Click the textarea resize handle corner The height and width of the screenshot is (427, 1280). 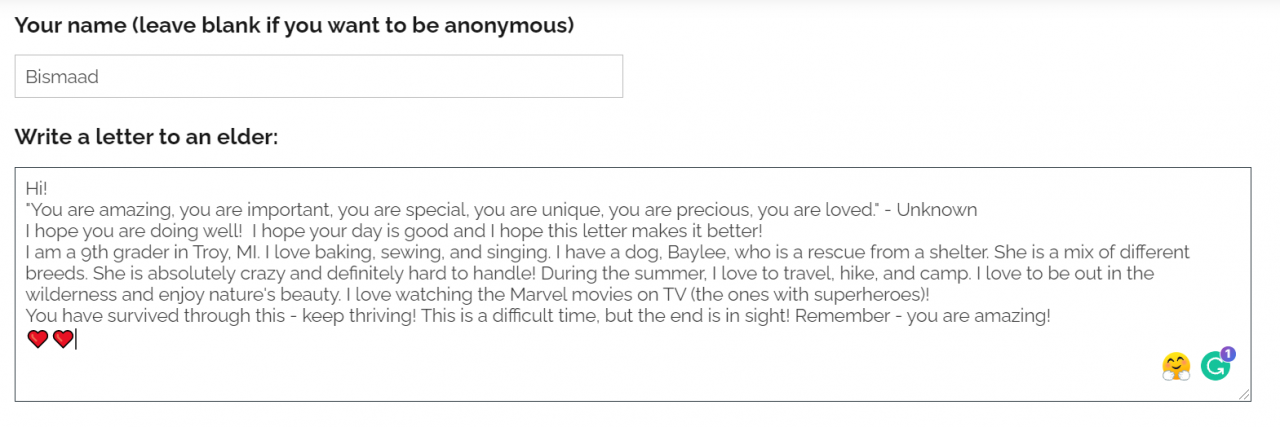1244,395
